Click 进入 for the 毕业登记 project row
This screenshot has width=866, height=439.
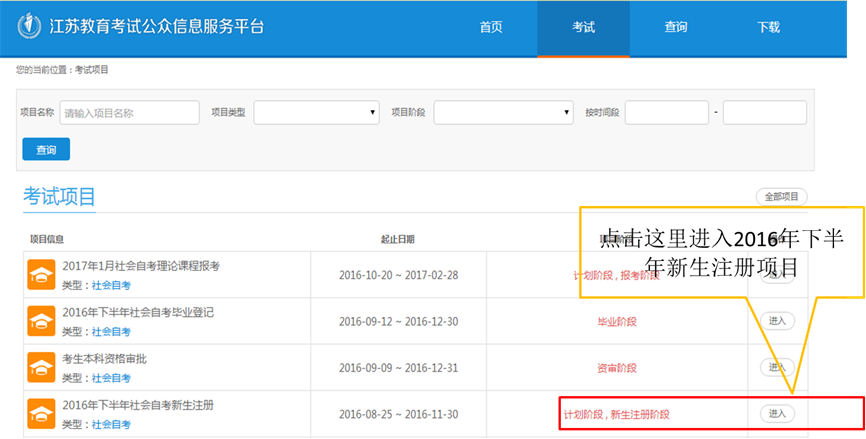(x=777, y=321)
